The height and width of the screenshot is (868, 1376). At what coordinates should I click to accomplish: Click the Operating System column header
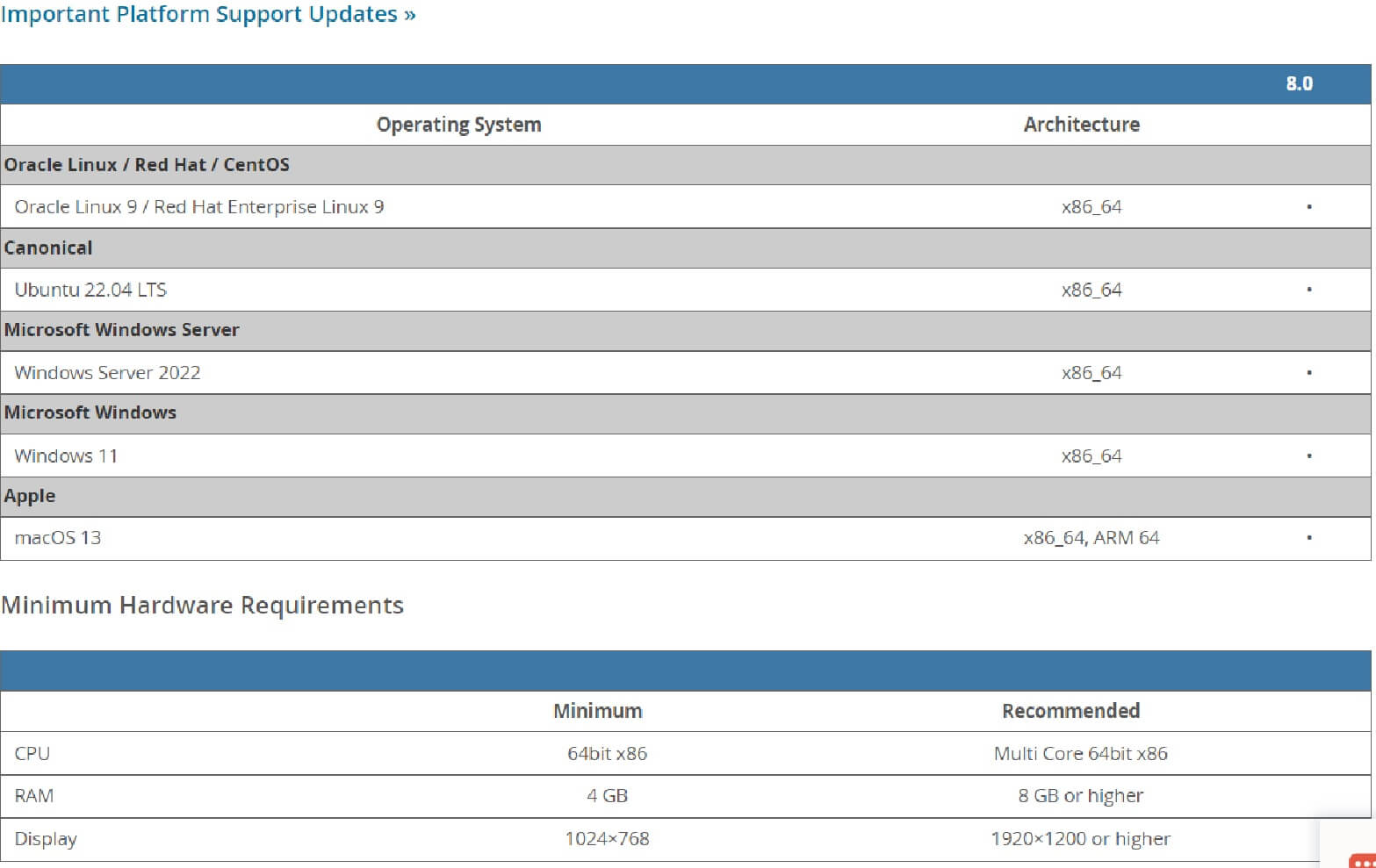(x=458, y=125)
